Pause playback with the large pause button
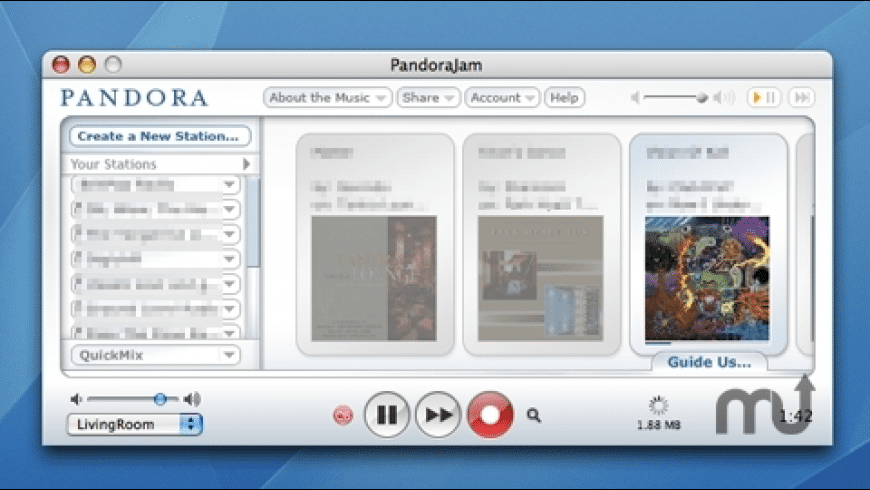Screen dimensions: 870x490 point(387,415)
